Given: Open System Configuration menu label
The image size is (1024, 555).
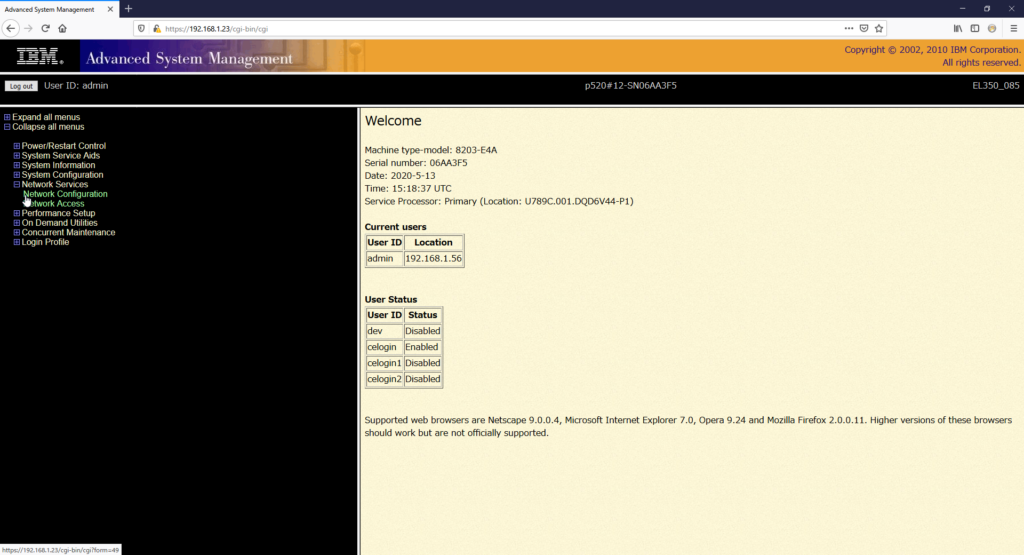Looking at the screenshot, I should [x=62, y=174].
